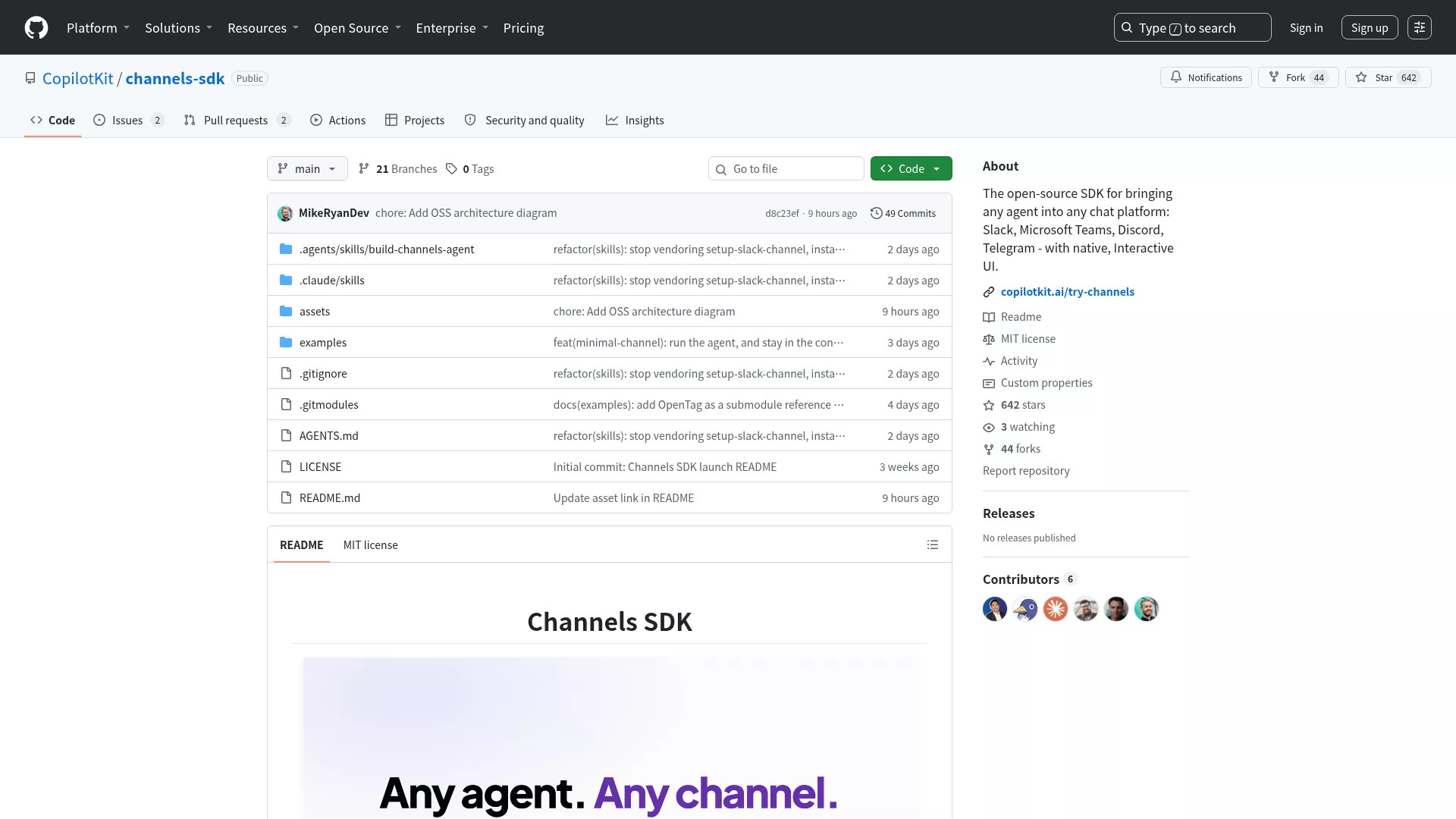Screen dimensions: 1456x819
Task: Click the README.md file icon
Action: pyautogui.click(x=286, y=498)
